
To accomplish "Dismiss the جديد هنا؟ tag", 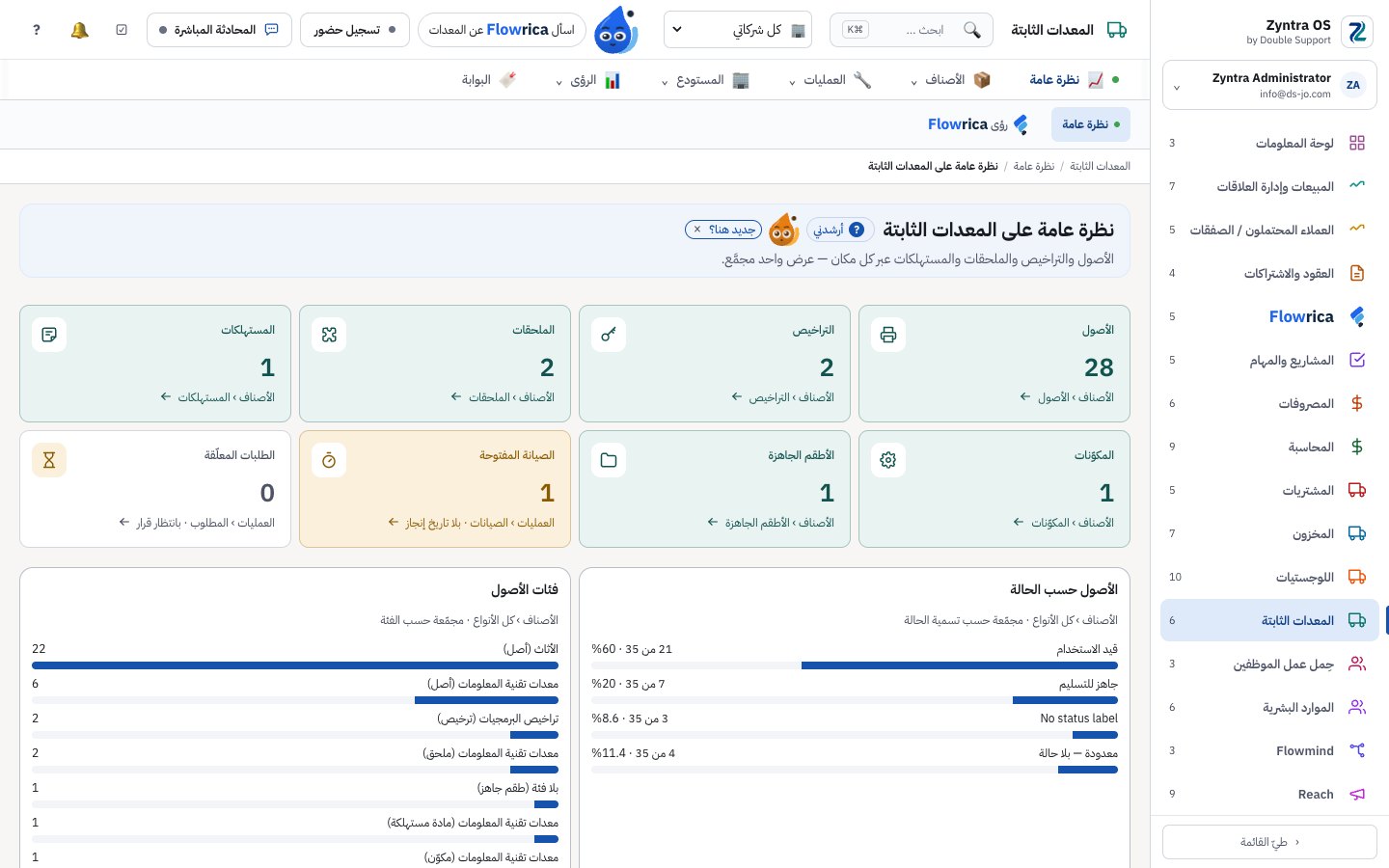I will (697, 230).
